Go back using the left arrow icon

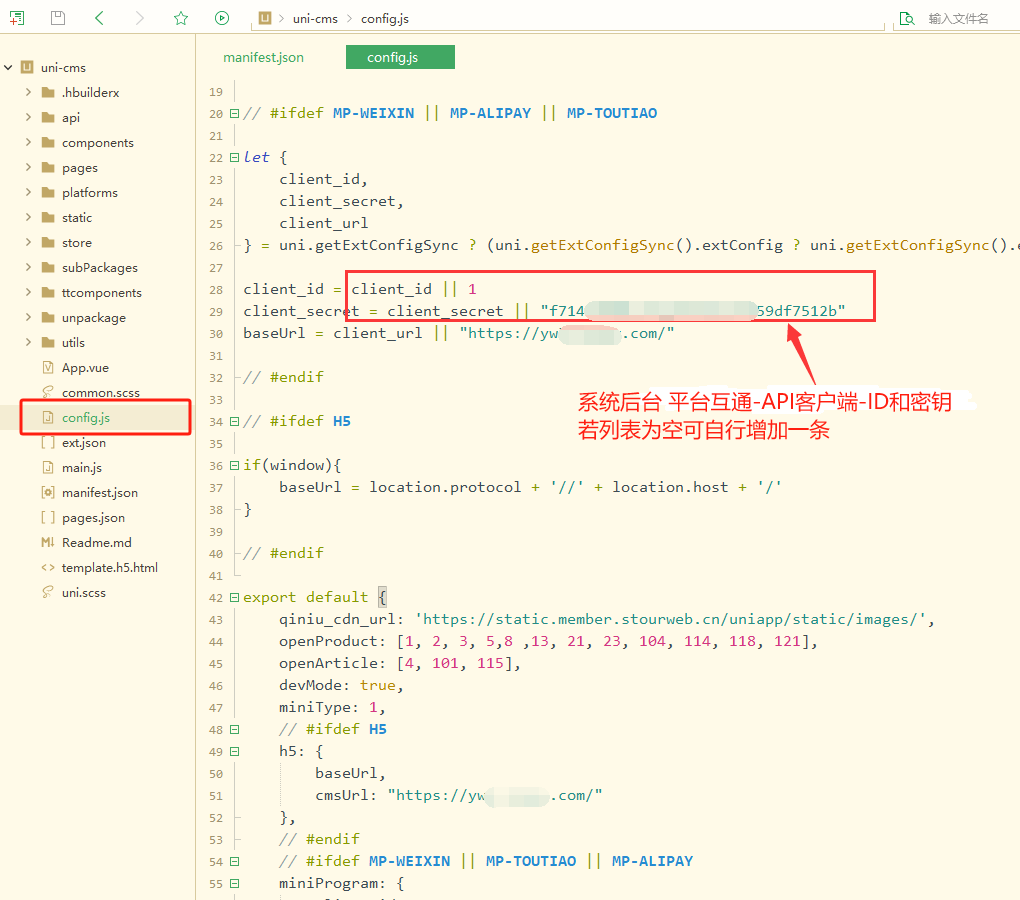click(99, 18)
